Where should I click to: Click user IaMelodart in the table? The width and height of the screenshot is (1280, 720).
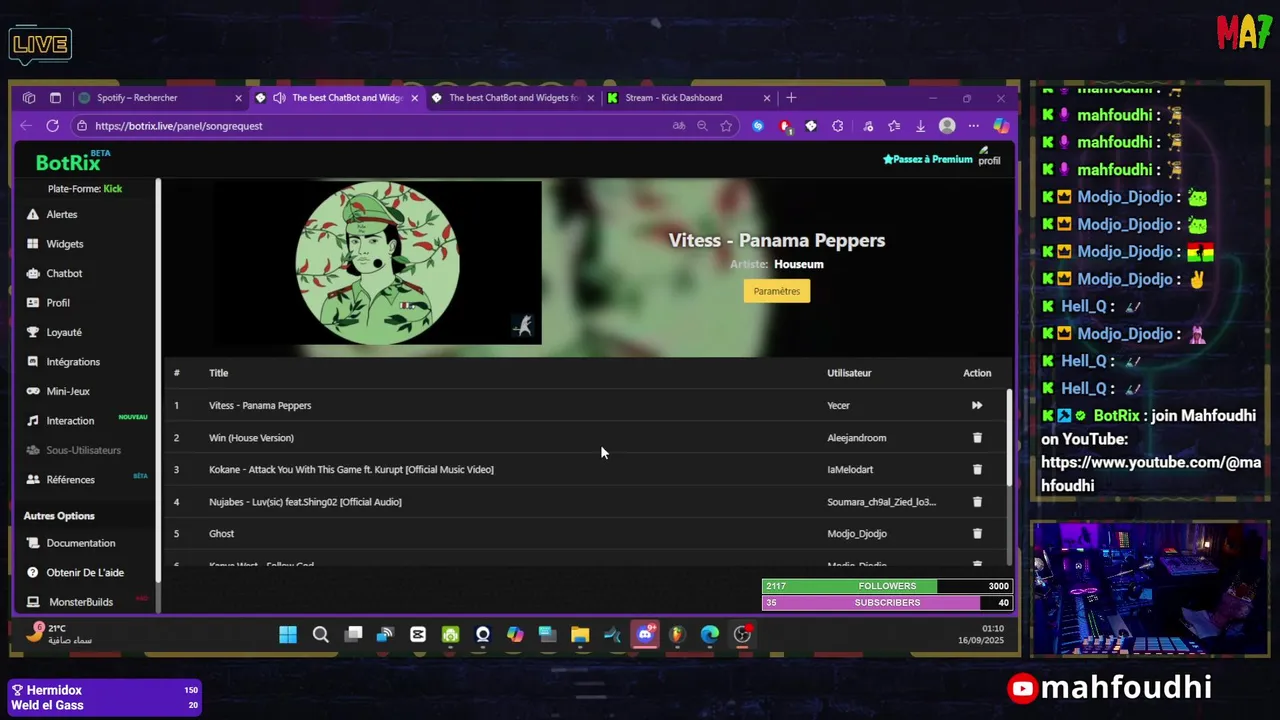[x=850, y=470]
